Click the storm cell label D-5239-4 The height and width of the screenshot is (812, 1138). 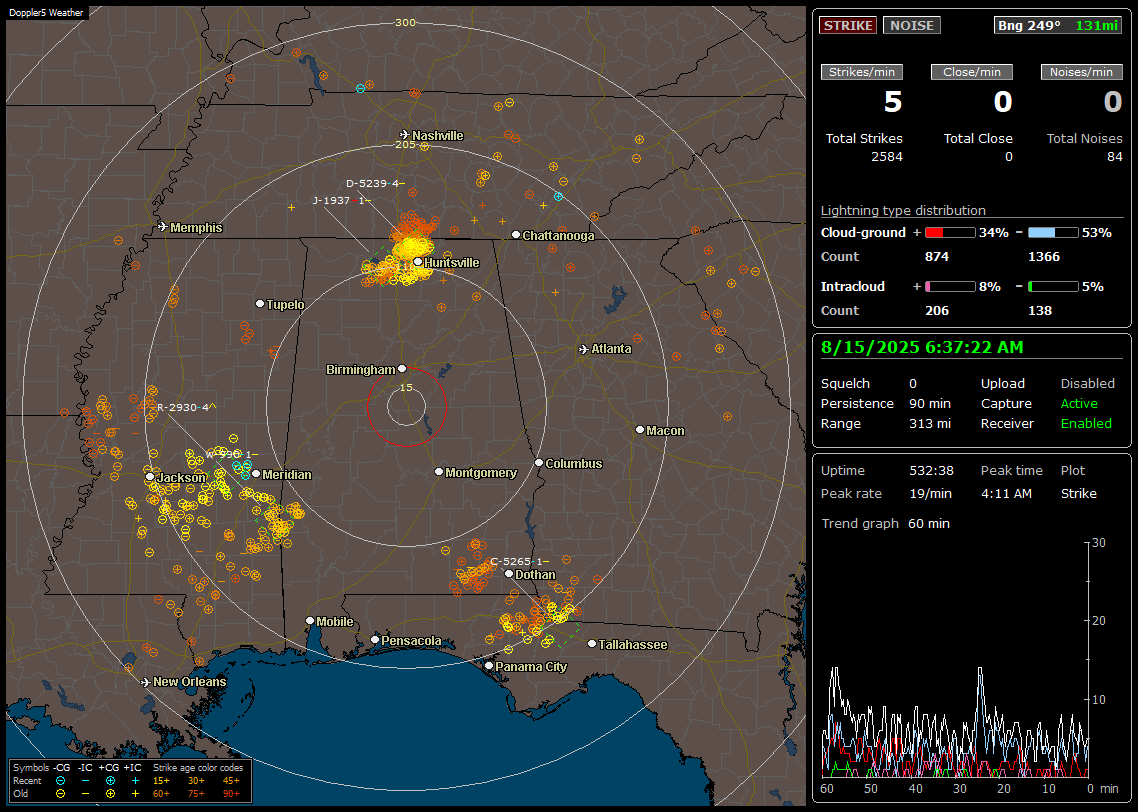tap(375, 184)
